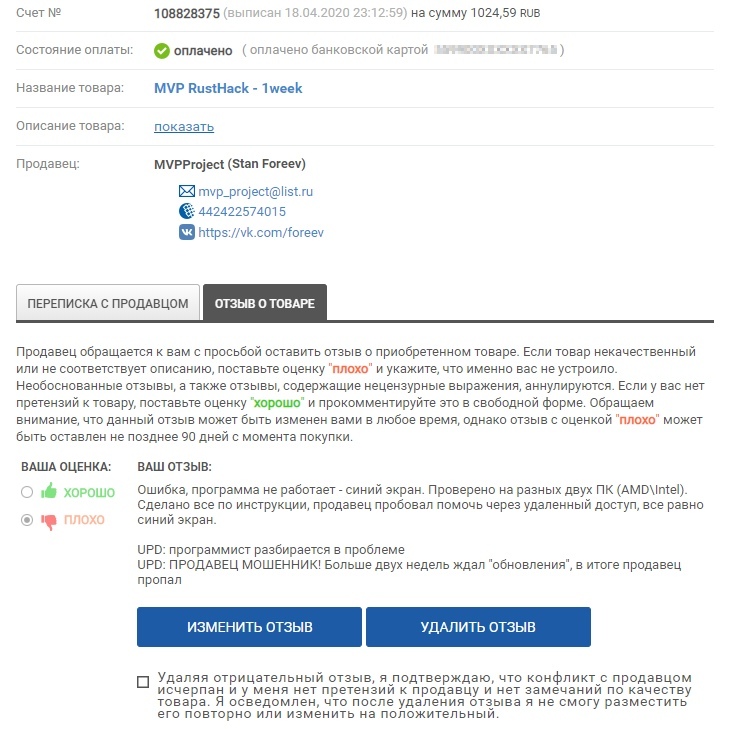
Task: Select the "Хорошо" rating radio button
Action: [x=26, y=492]
